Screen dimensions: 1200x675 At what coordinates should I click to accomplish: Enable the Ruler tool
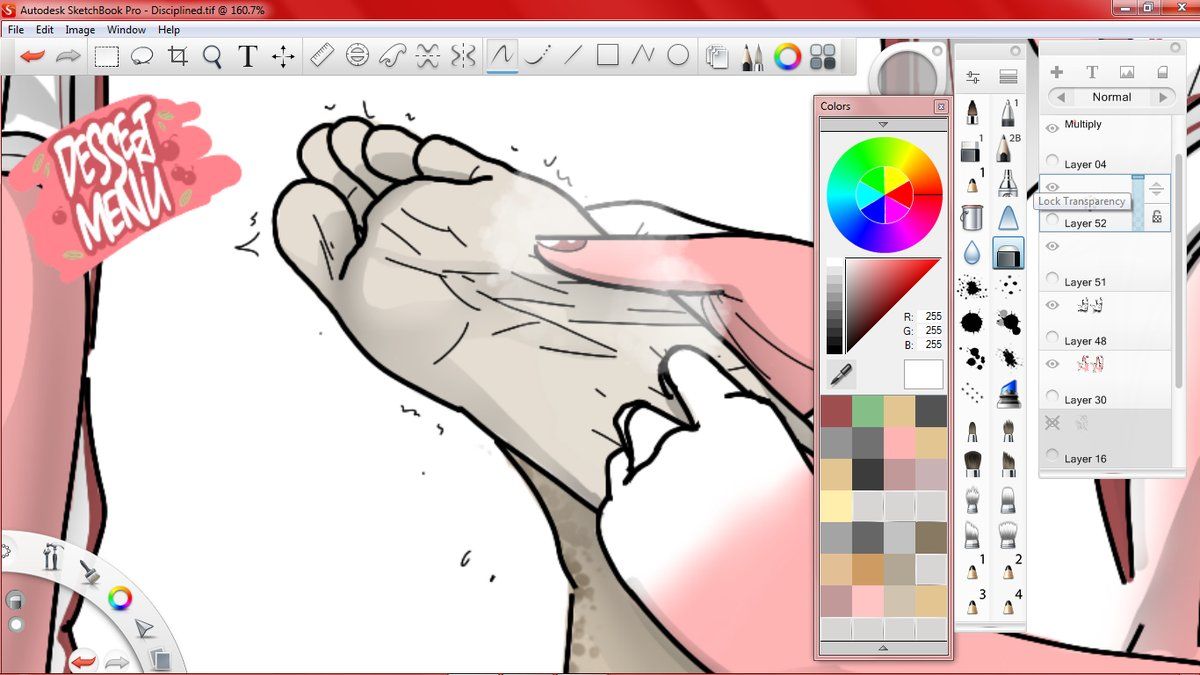(x=322, y=56)
